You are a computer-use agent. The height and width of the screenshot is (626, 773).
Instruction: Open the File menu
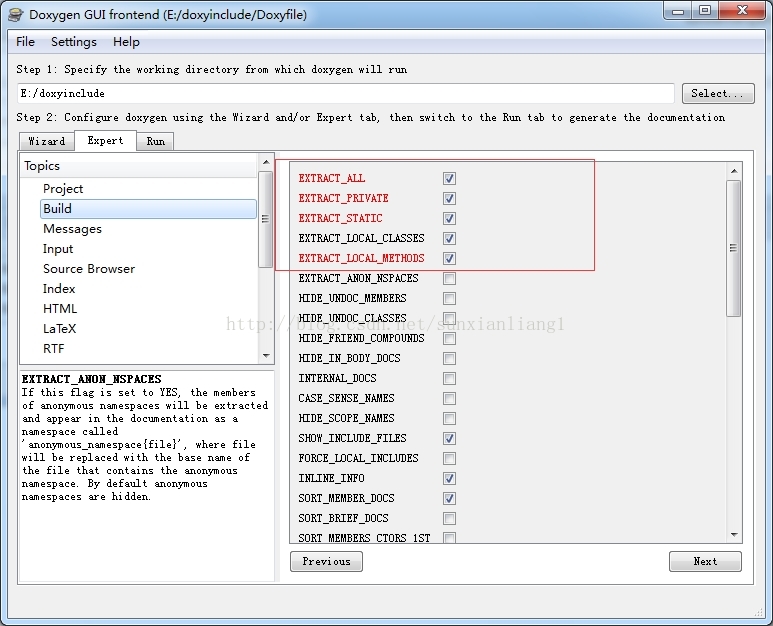[25, 42]
